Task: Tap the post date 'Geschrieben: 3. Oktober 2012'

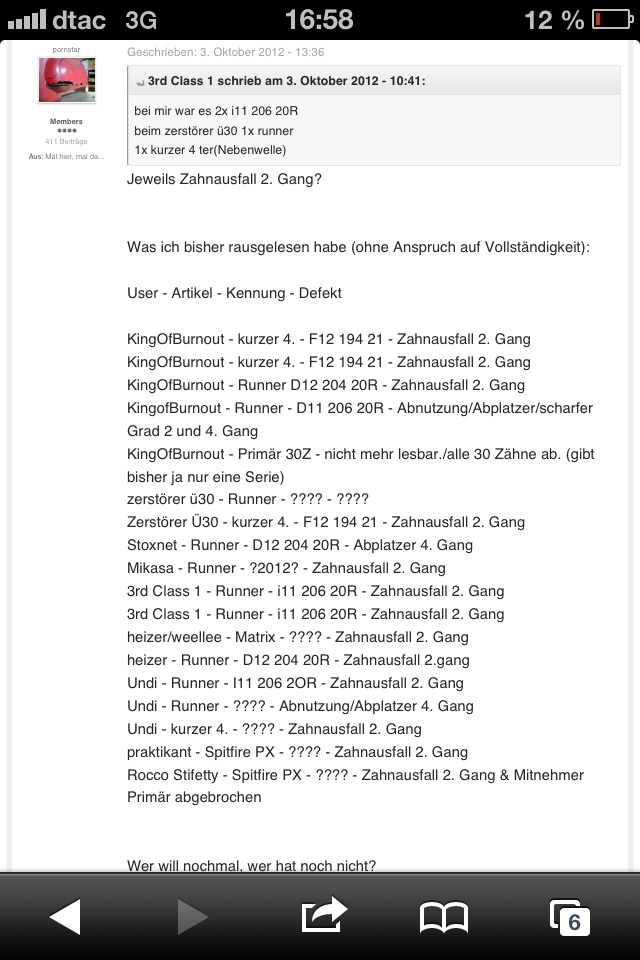Action: (226, 52)
